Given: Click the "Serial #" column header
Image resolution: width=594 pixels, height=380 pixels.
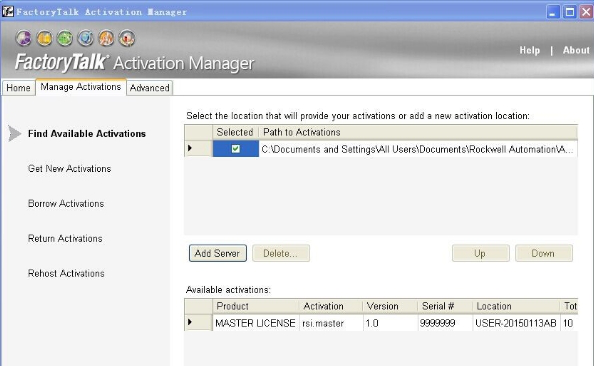Looking at the screenshot, I should [446, 306].
